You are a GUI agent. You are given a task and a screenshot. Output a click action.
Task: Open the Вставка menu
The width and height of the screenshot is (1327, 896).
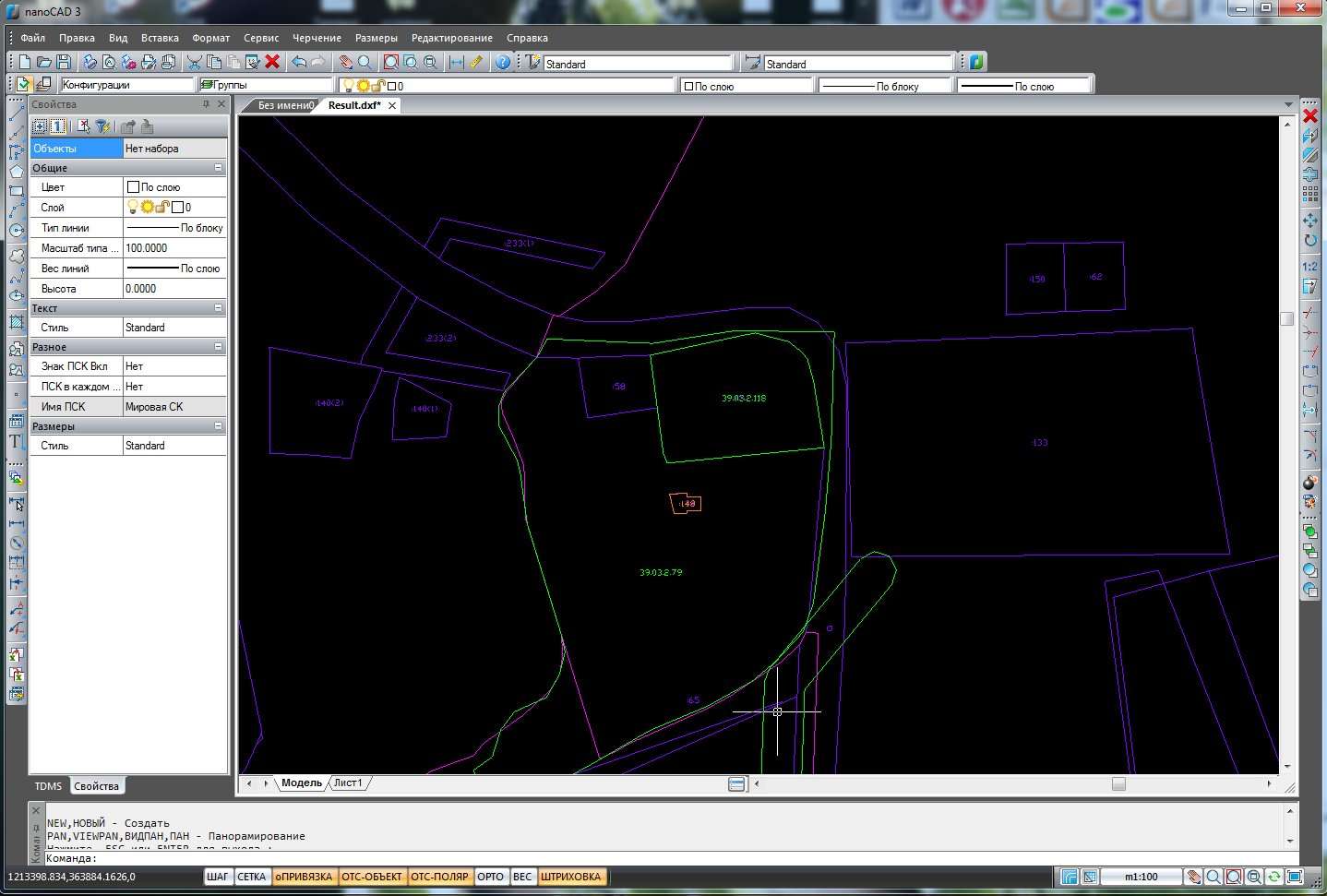click(160, 38)
